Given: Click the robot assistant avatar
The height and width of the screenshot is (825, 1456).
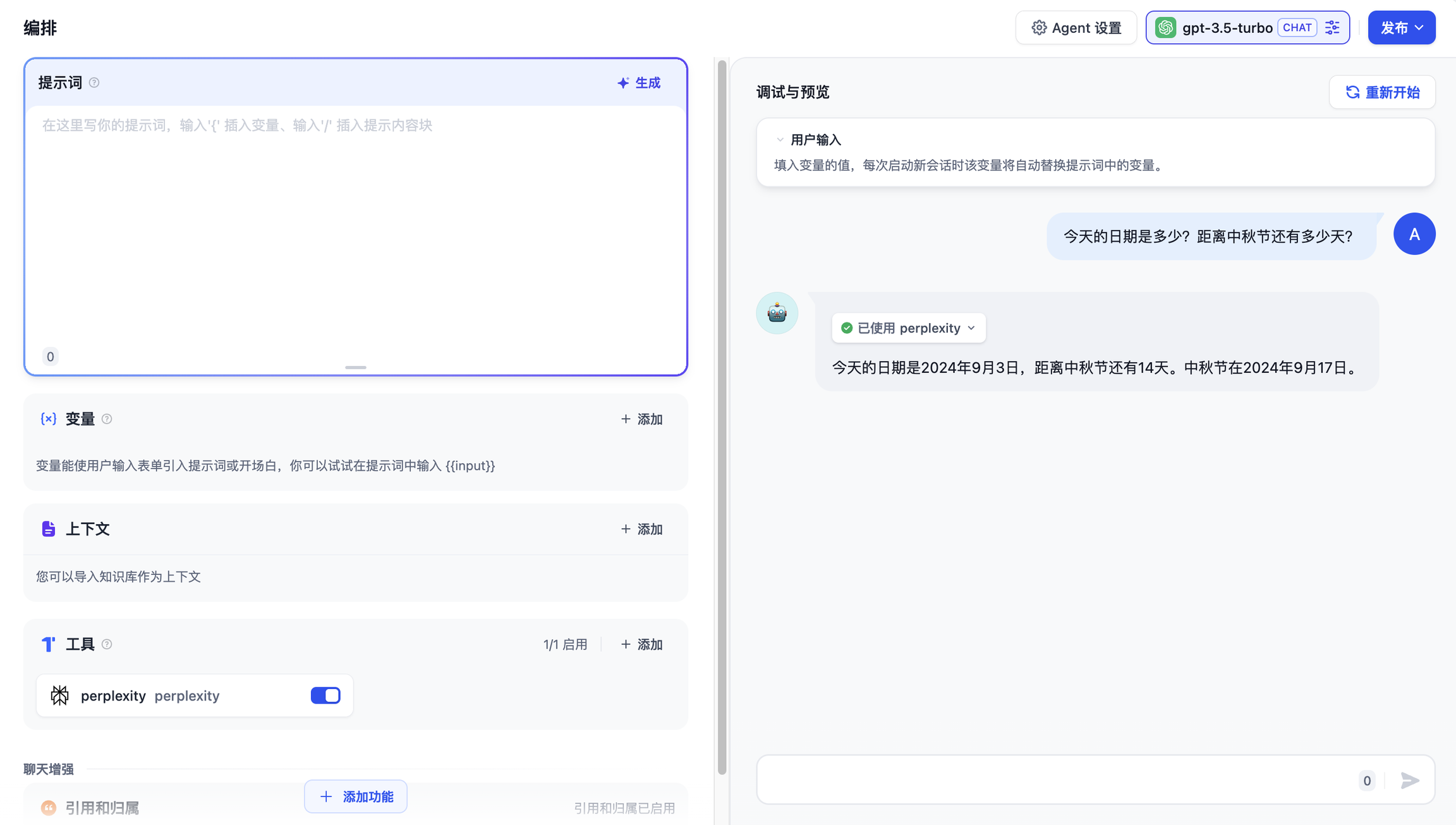Looking at the screenshot, I should (x=777, y=313).
